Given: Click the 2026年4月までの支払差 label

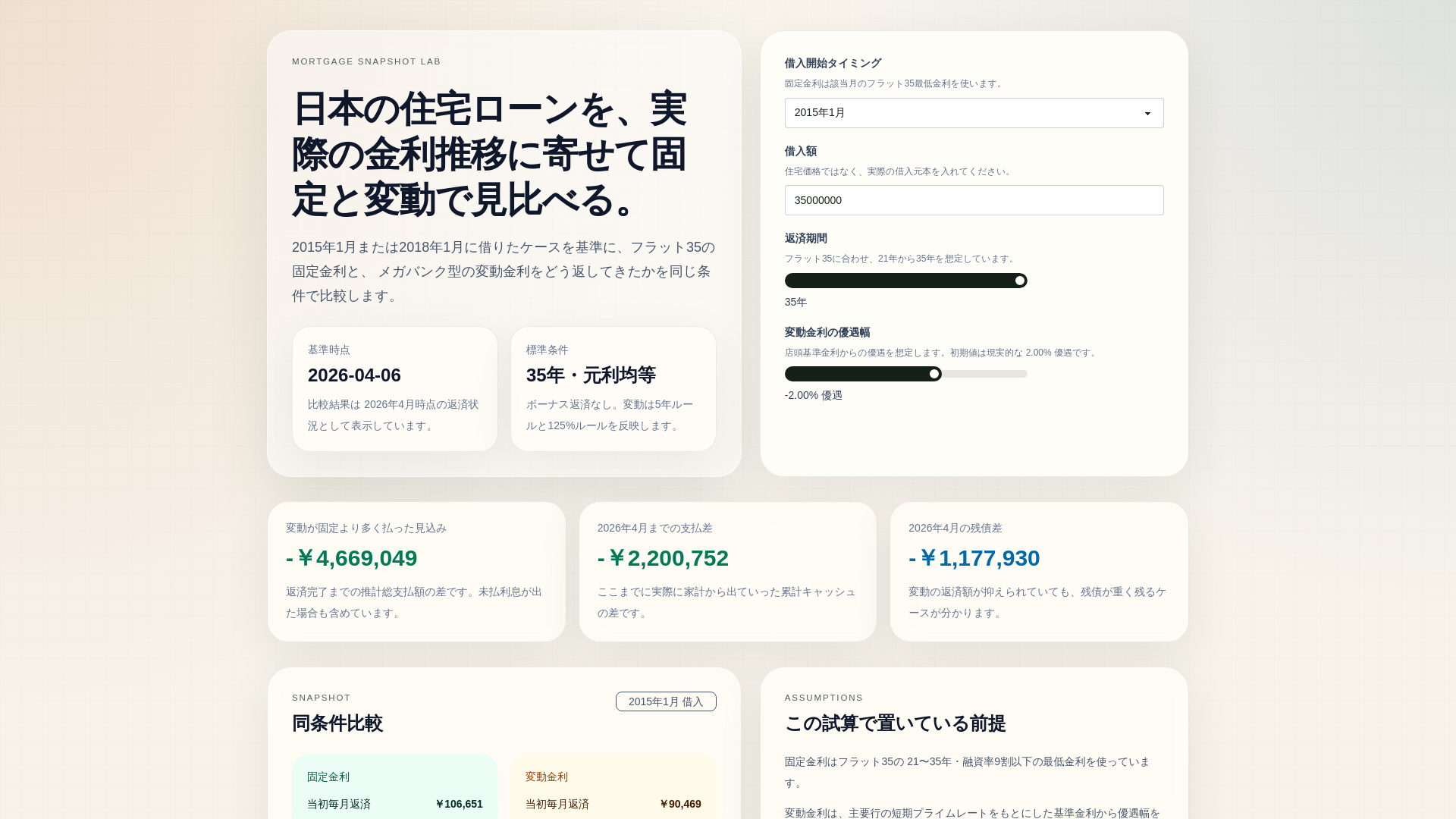Looking at the screenshot, I should tap(655, 528).
